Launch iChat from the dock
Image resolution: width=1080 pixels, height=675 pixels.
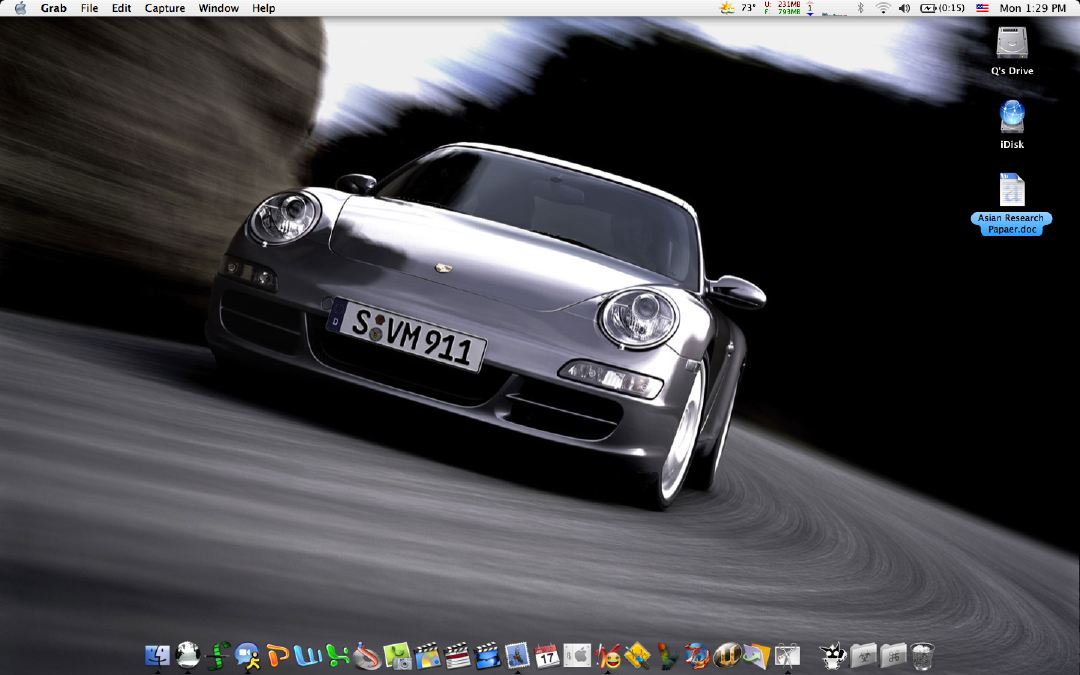[x=247, y=656]
